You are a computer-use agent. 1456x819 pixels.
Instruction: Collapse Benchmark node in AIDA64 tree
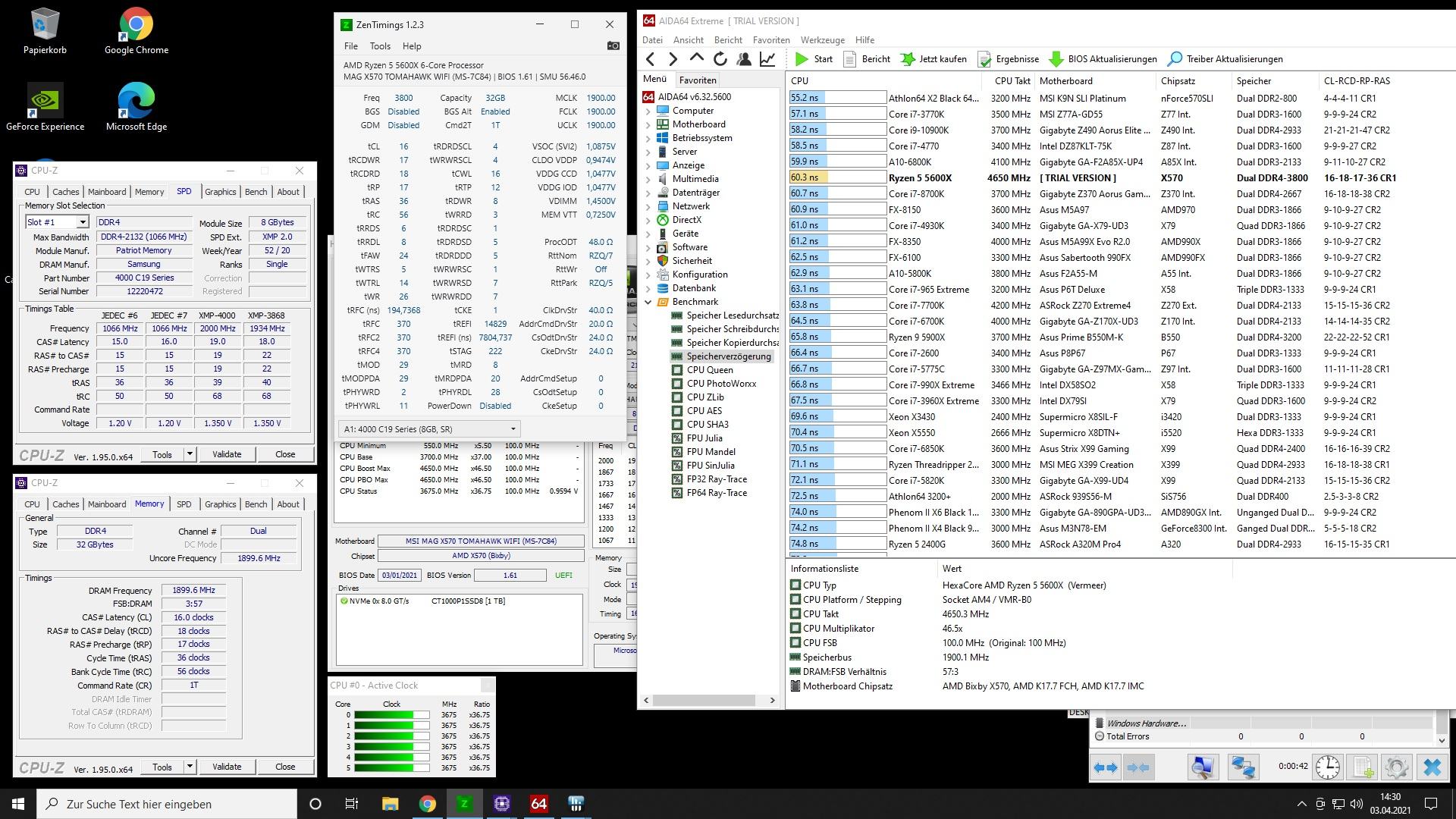point(648,302)
